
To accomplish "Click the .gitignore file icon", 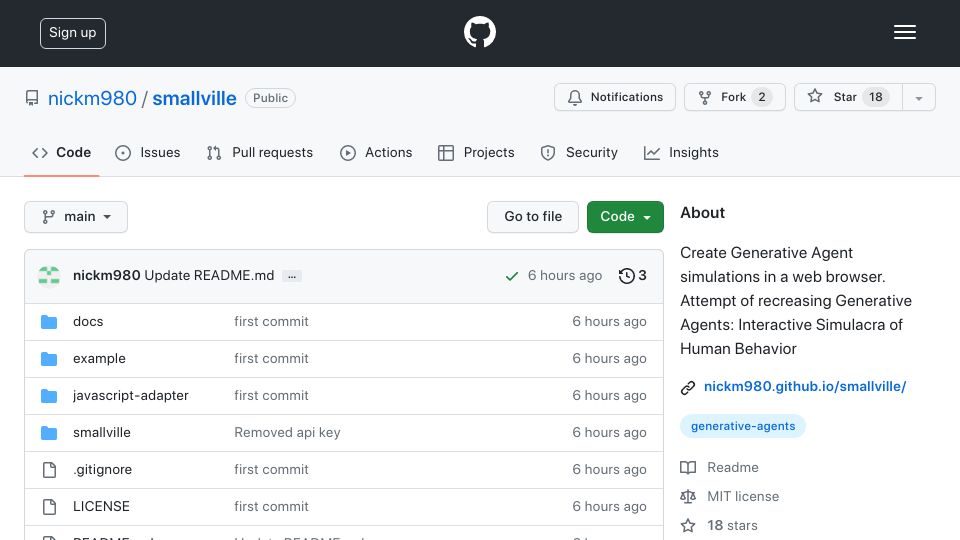I will click(49, 470).
